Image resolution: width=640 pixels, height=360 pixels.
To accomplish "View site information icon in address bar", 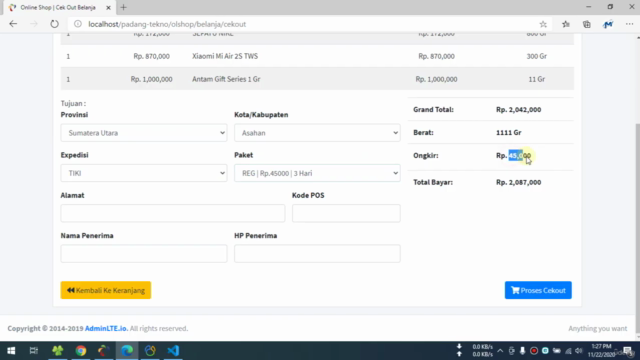I will coord(78,24).
